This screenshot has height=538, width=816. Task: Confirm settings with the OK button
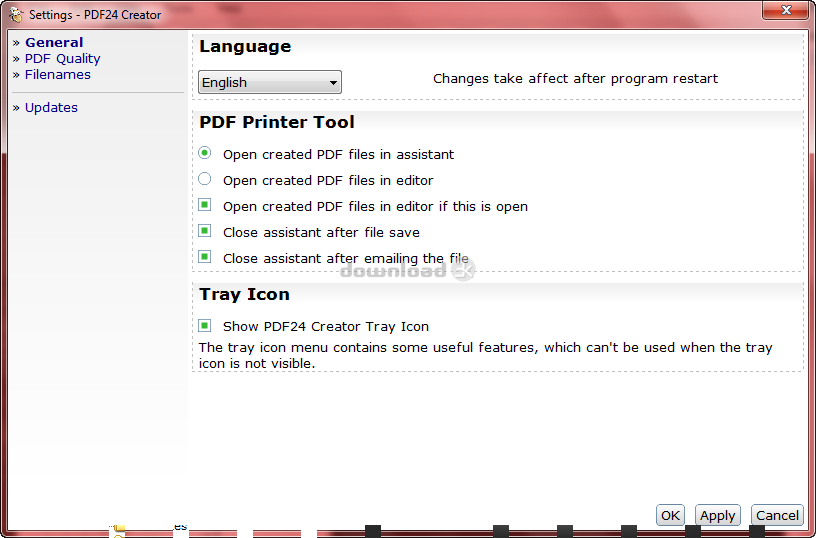coord(670,515)
